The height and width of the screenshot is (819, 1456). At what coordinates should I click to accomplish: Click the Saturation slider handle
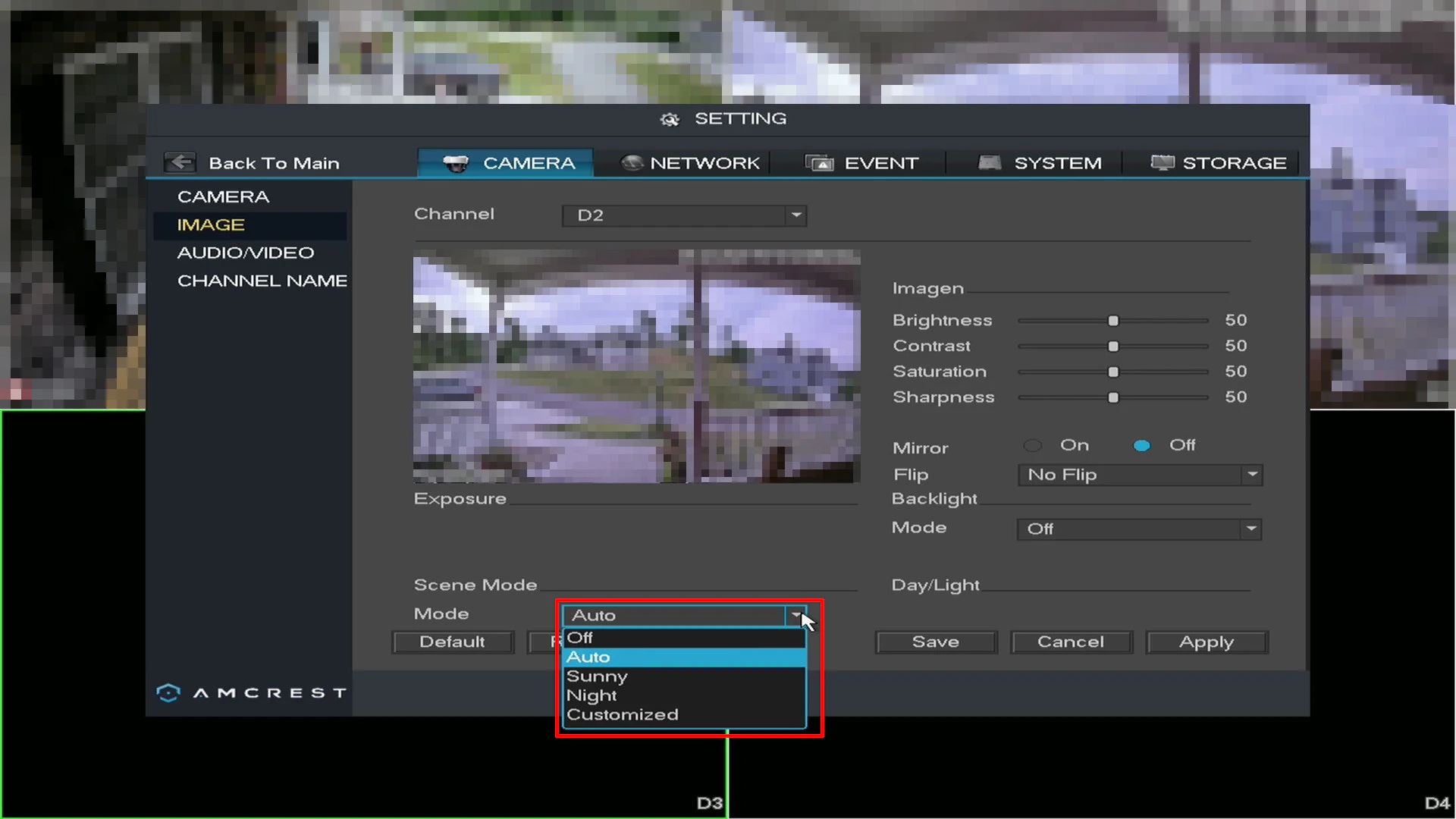[x=1113, y=372]
